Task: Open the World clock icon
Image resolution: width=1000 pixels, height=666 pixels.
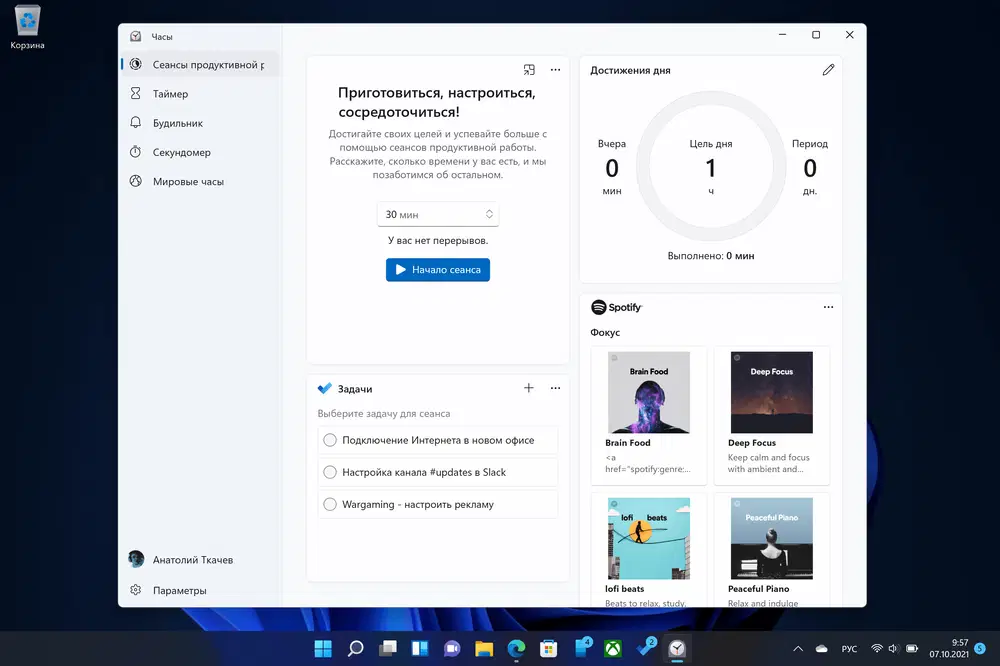Action: coord(135,181)
